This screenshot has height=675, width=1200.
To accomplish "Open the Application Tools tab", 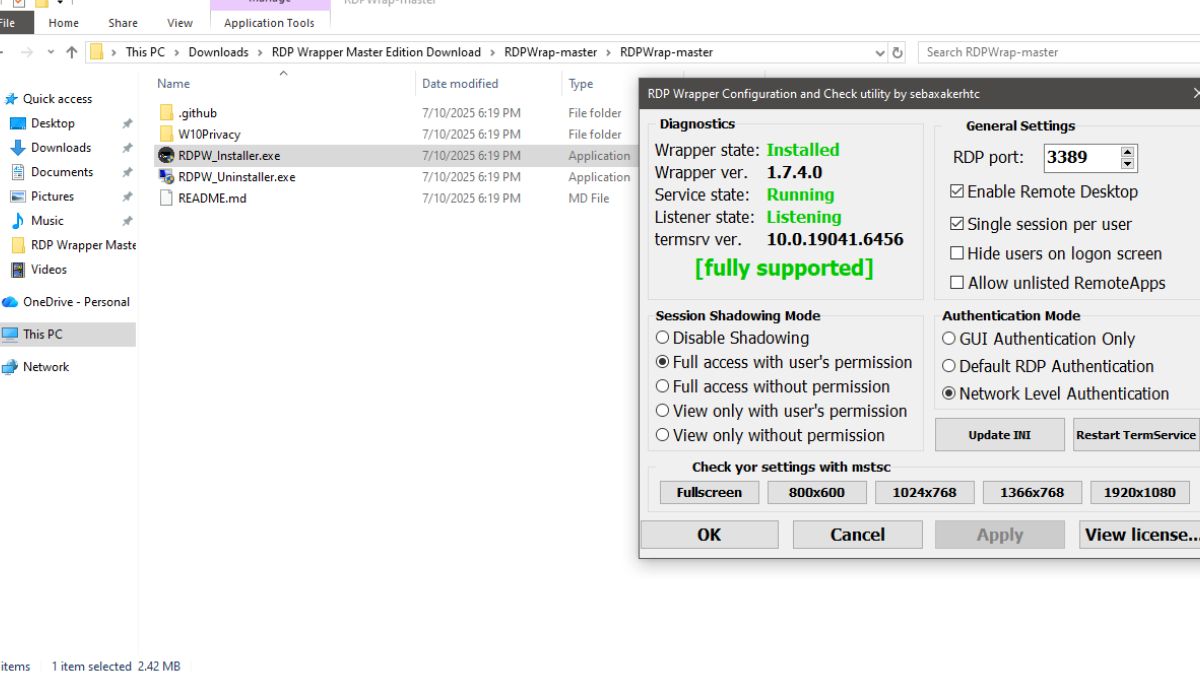I will pos(269,22).
